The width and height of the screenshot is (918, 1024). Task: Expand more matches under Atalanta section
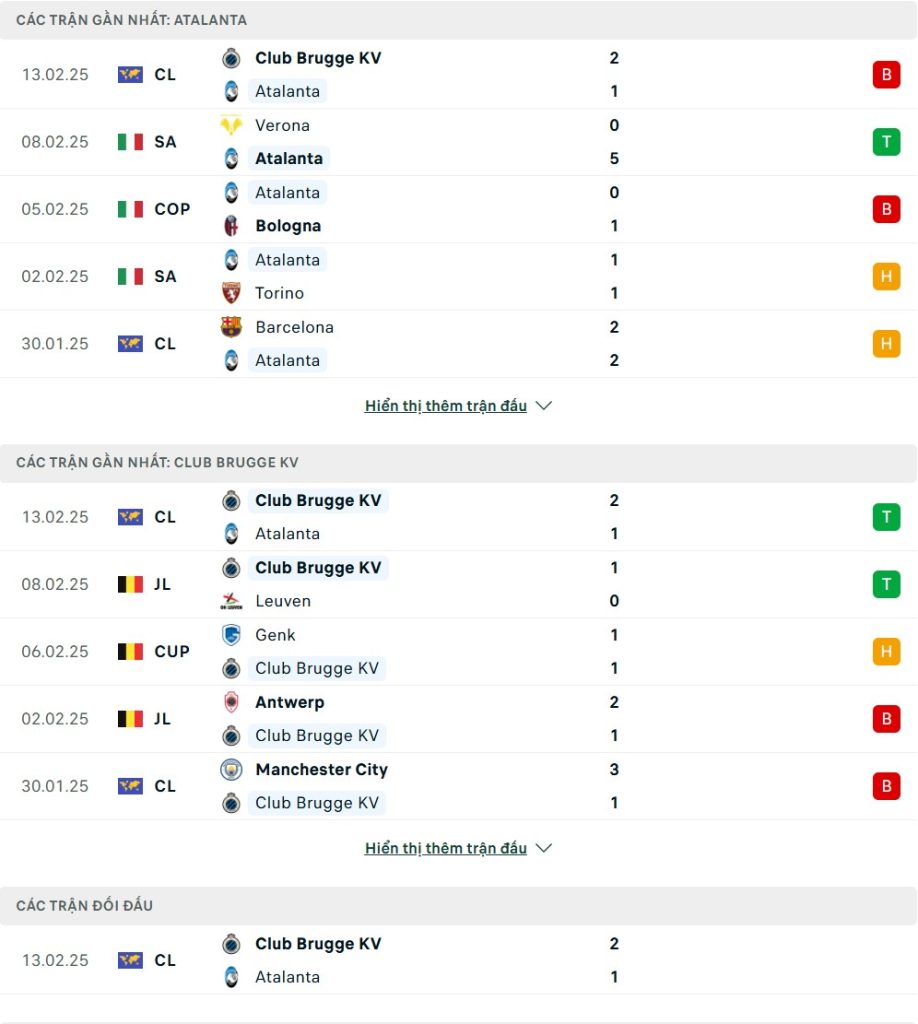point(445,406)
